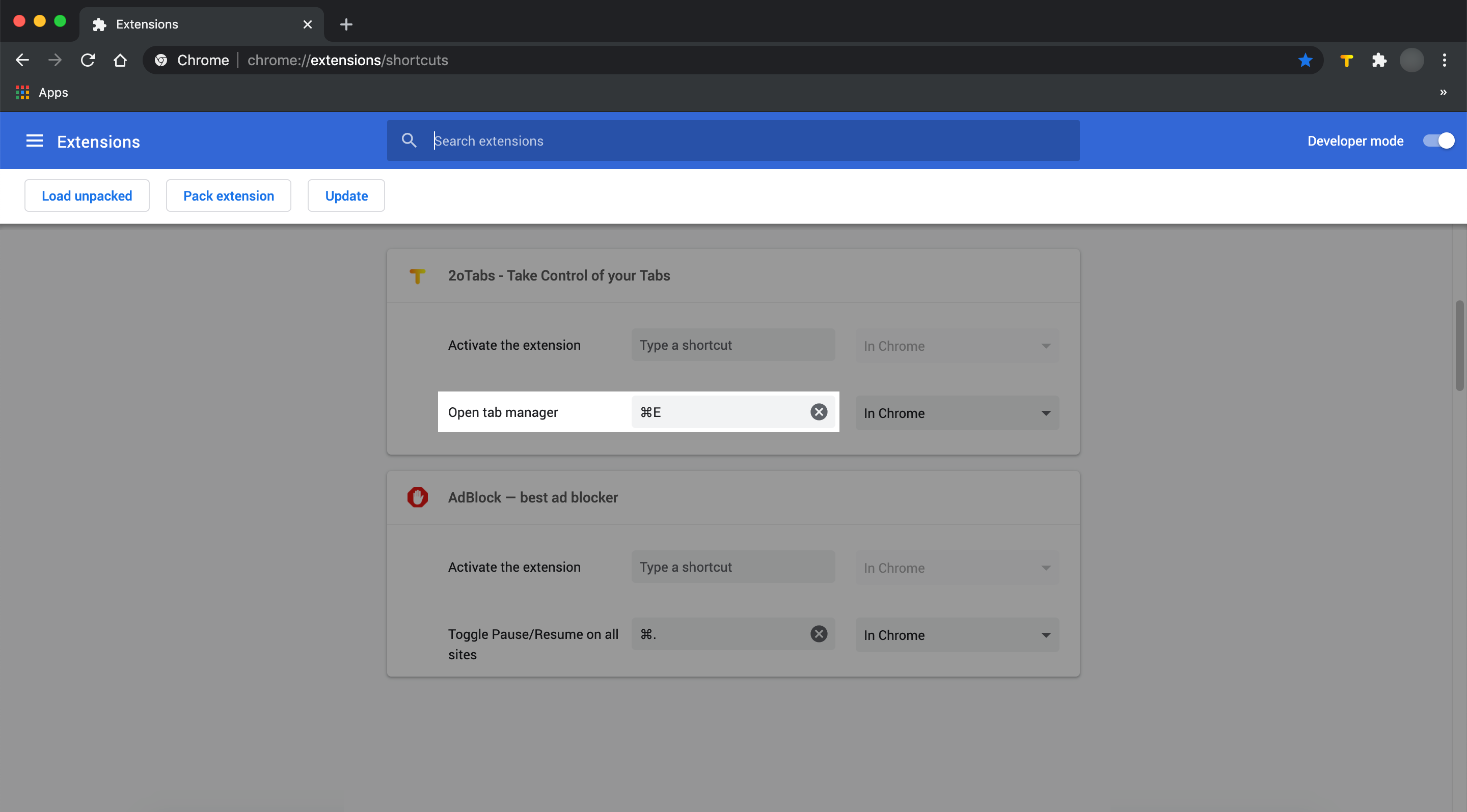Open the puzzle-piece Extensions menu
The image size is (1467, 812).
point(1379,60)
